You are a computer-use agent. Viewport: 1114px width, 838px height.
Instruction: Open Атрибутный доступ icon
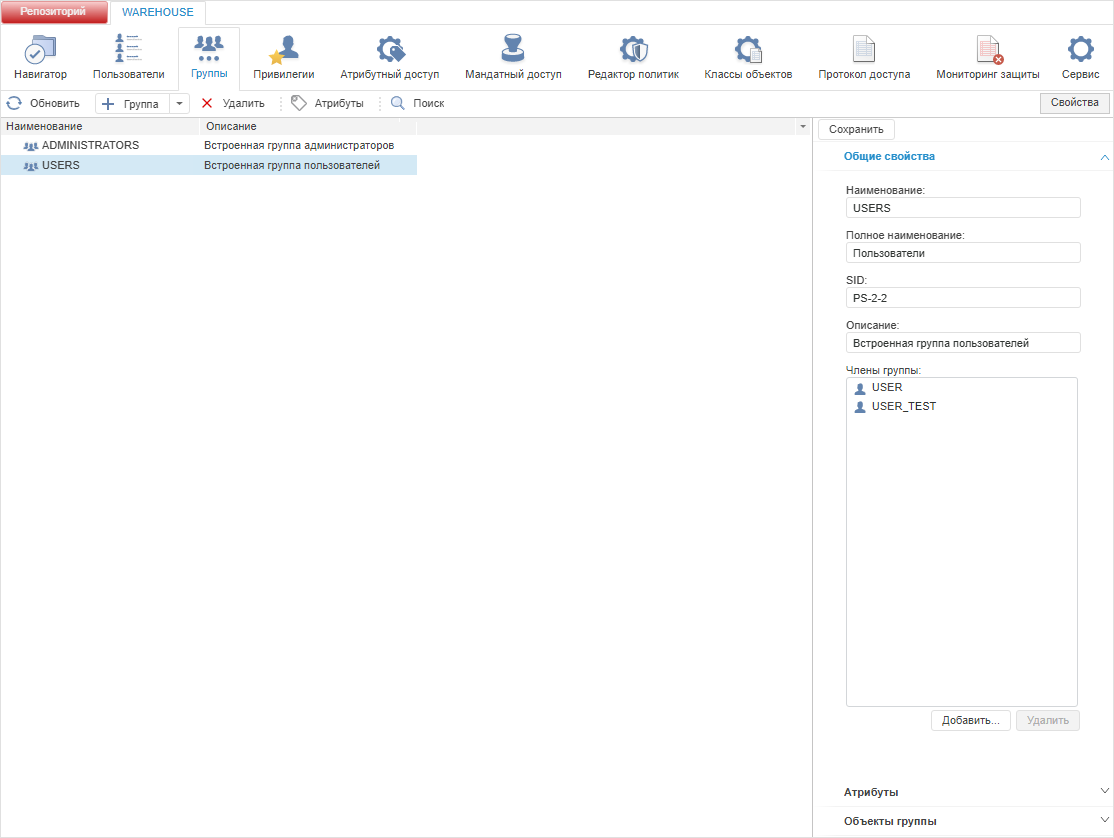coord(389,49)
